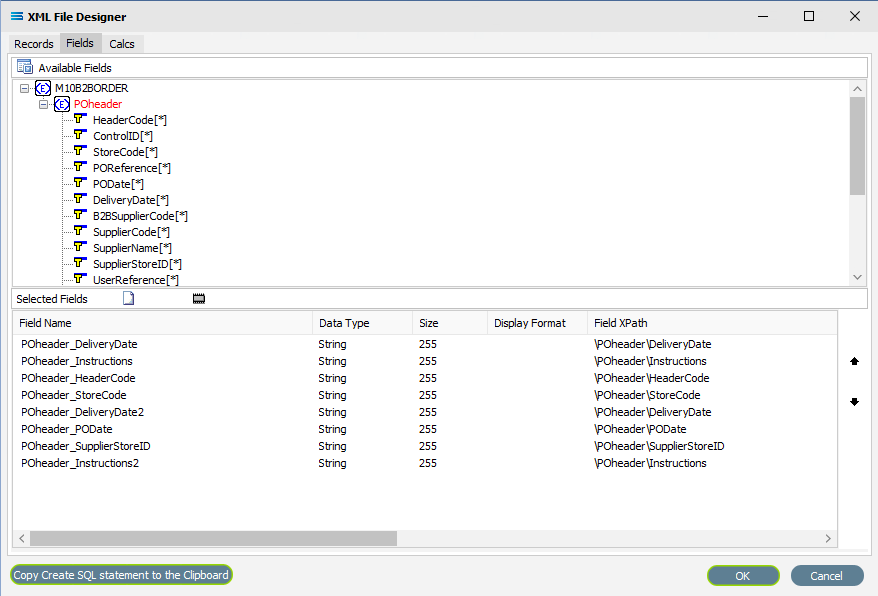Click the ControlID[*] field icon
This screenshot has height=596, width=878.
click(80, 135)
